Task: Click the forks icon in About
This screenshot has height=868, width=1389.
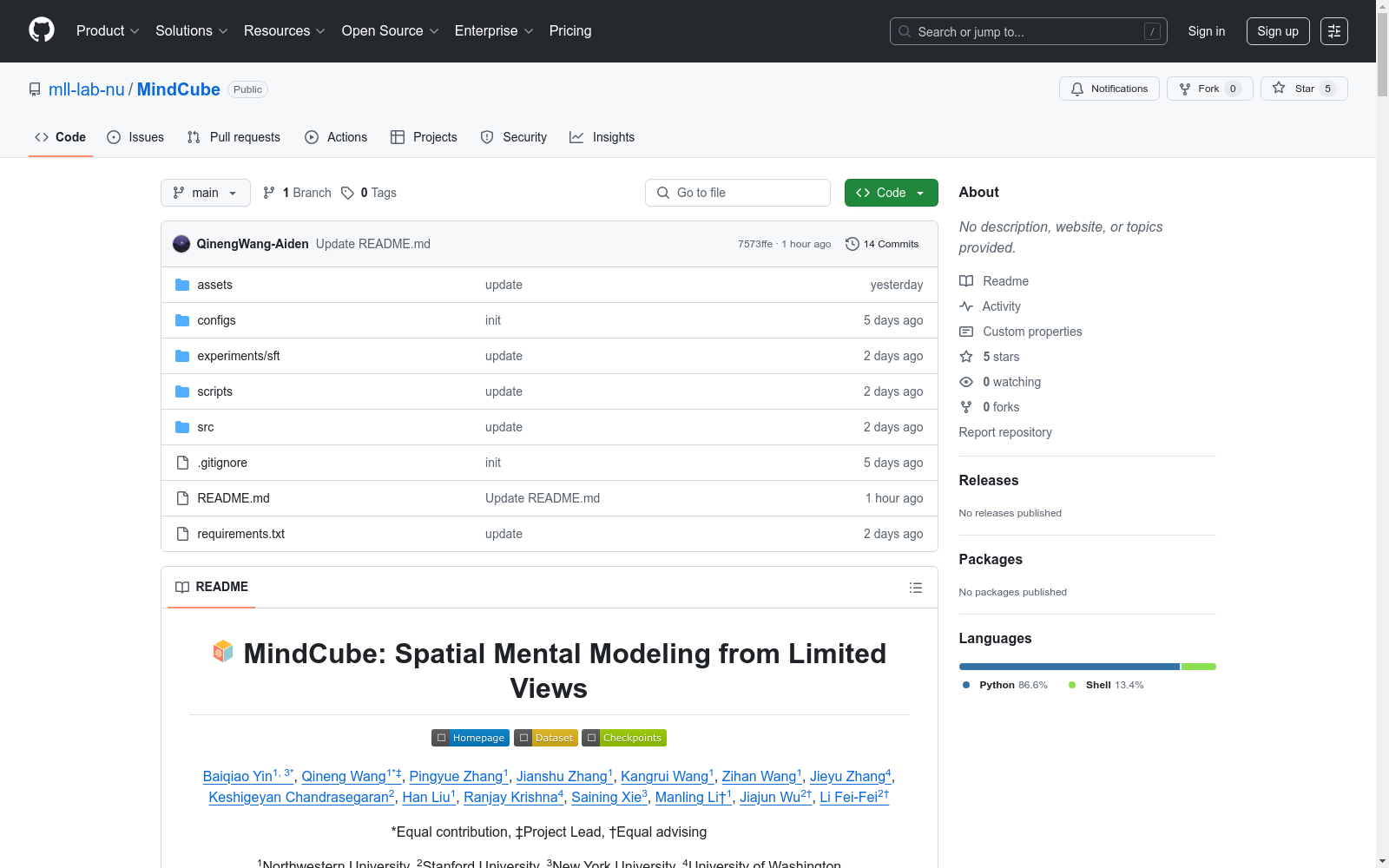Action: [966, 407]
